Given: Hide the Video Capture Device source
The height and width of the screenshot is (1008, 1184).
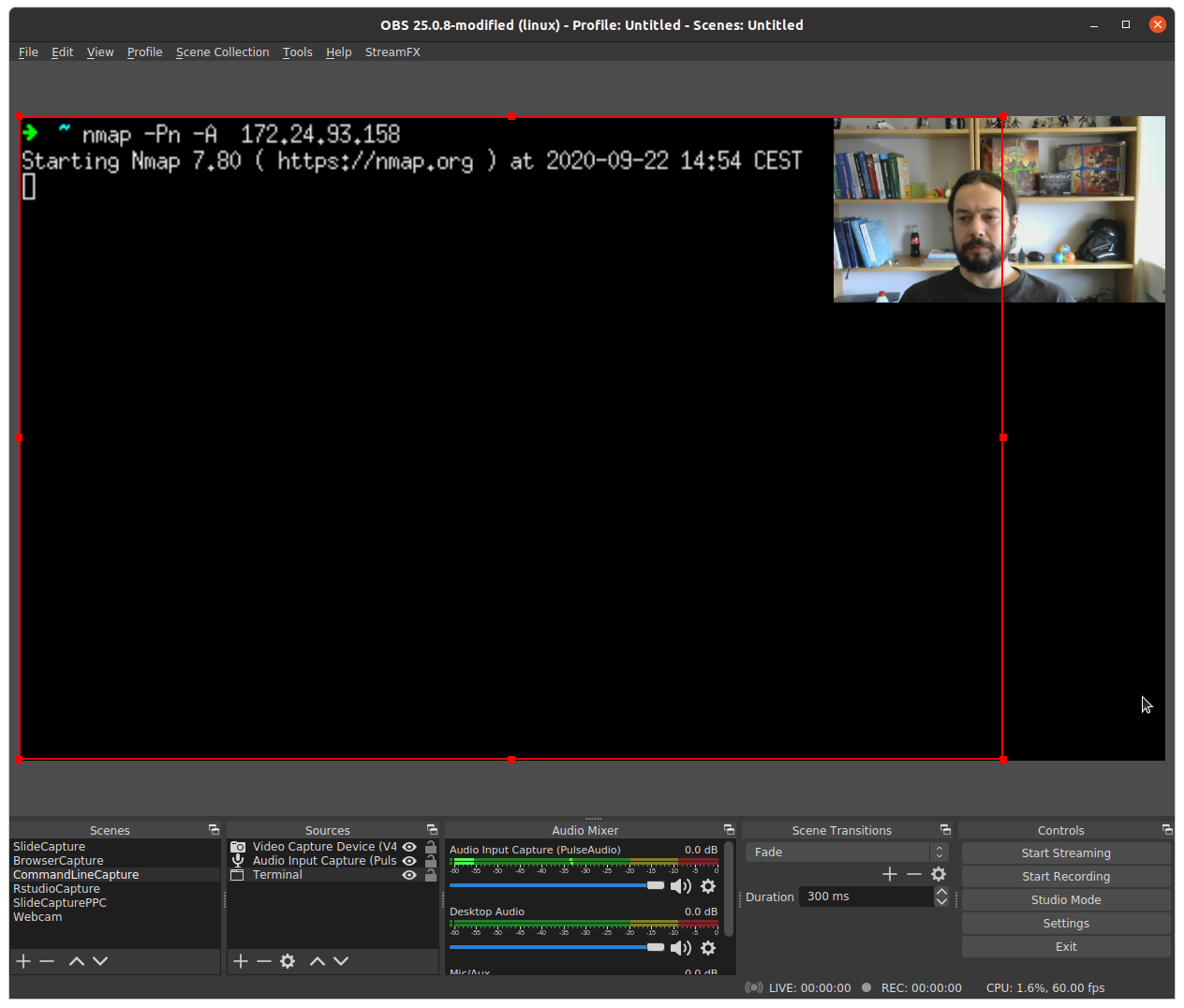Looking at the screenshot, I should pyautogui.click(x=409, y=847).
